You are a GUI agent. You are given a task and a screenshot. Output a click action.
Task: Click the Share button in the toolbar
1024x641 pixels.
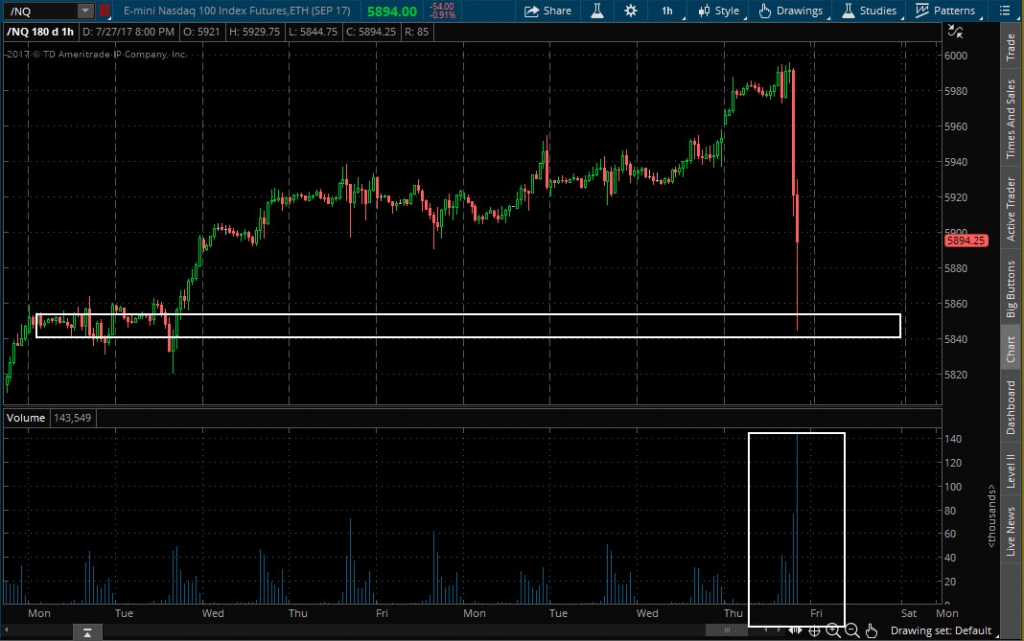pyautogui.click(x=548, y=11)
